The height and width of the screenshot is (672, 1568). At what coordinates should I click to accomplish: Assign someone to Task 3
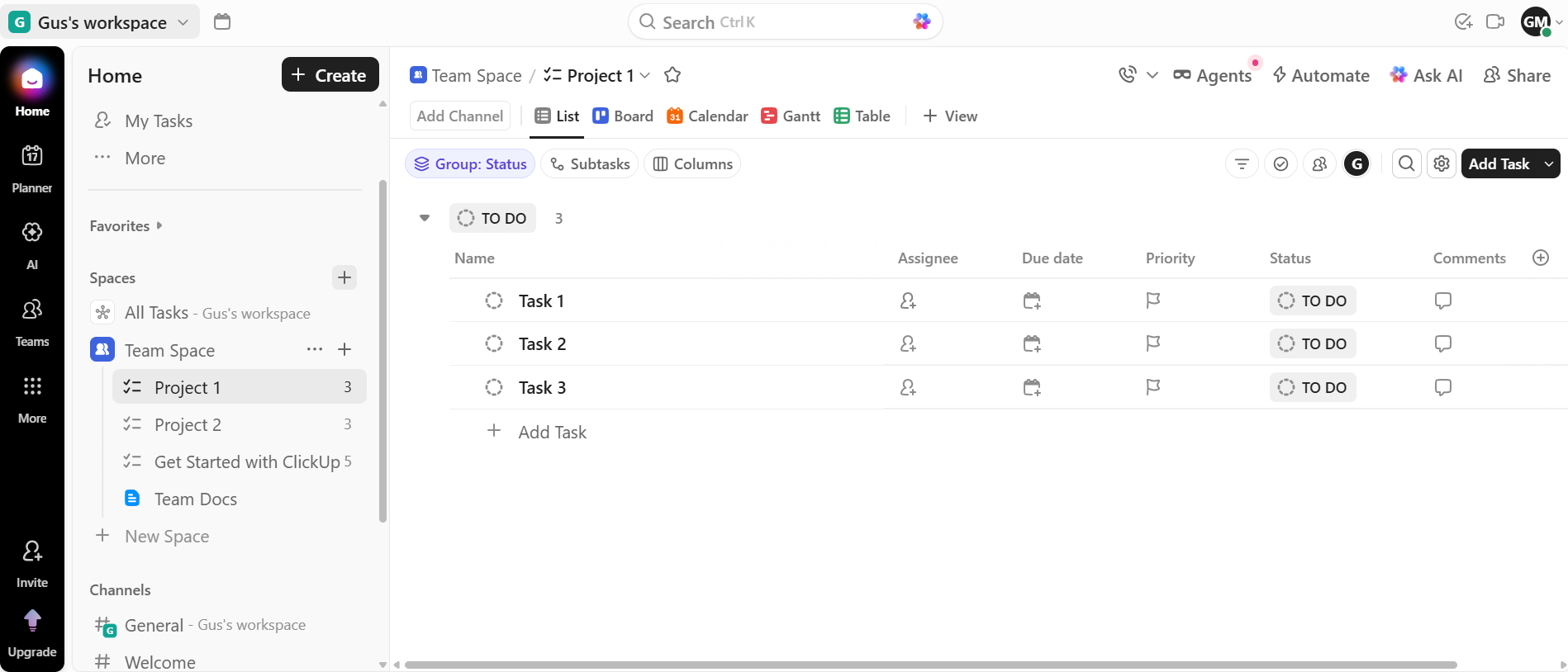click(x=908, y=387)
